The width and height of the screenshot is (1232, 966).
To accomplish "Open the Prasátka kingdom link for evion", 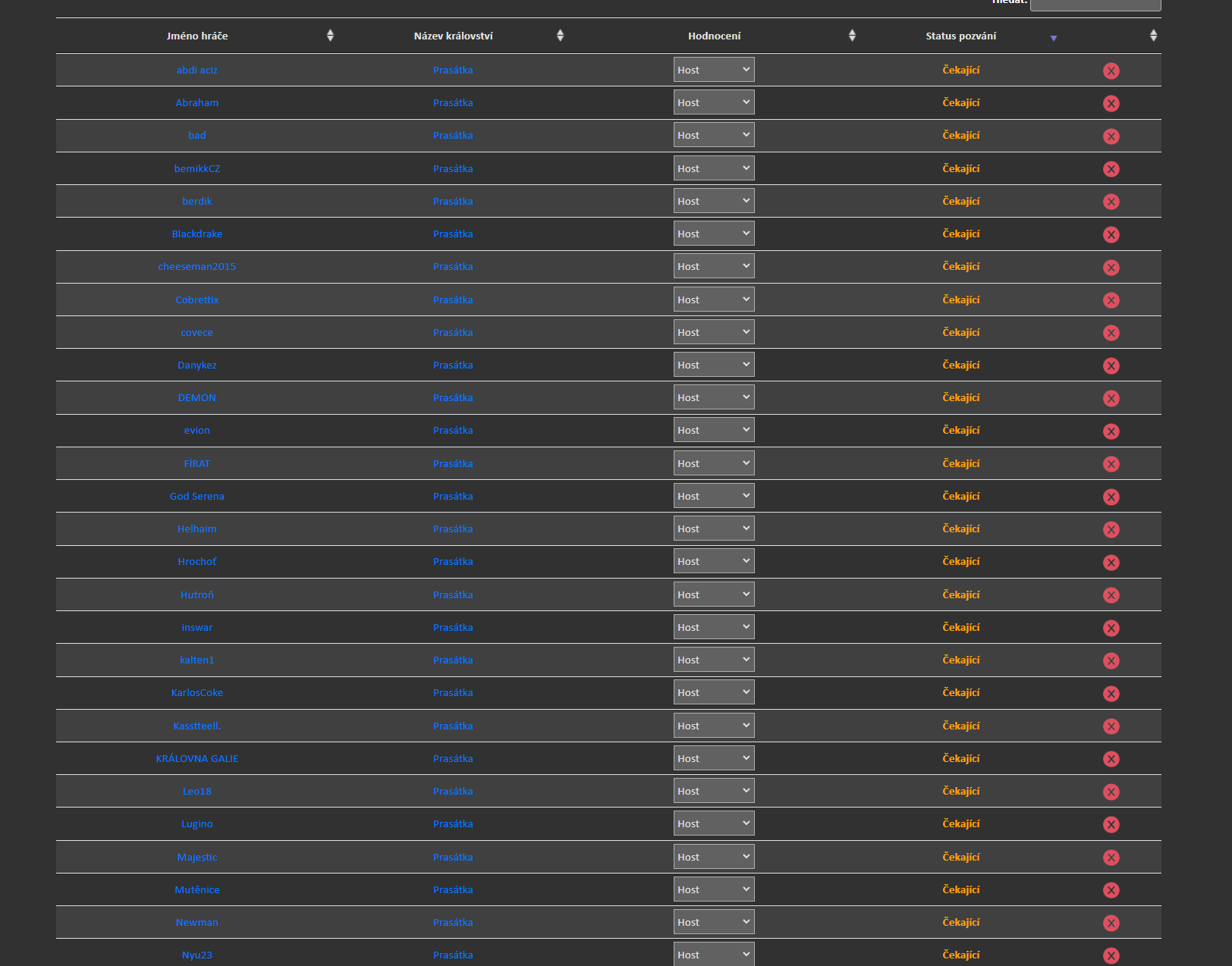I will click(453, 430).
